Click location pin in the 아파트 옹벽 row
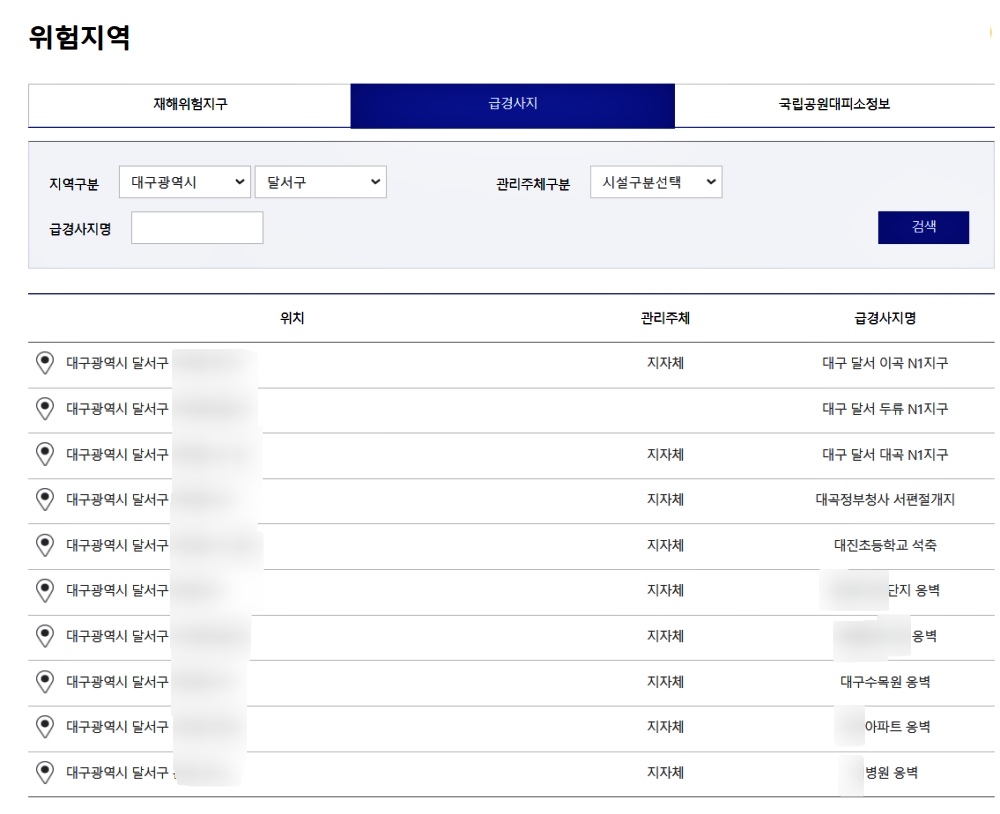The image size is (1000, 814). pyautogui.click(x=44, y=727)
